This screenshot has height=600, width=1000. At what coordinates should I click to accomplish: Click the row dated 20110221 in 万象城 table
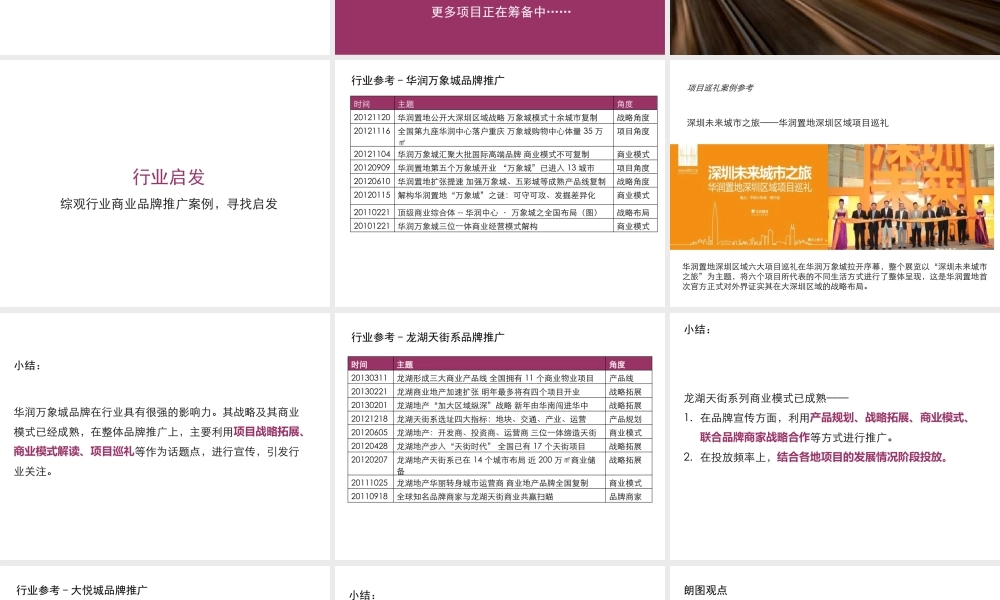point(504,212)
